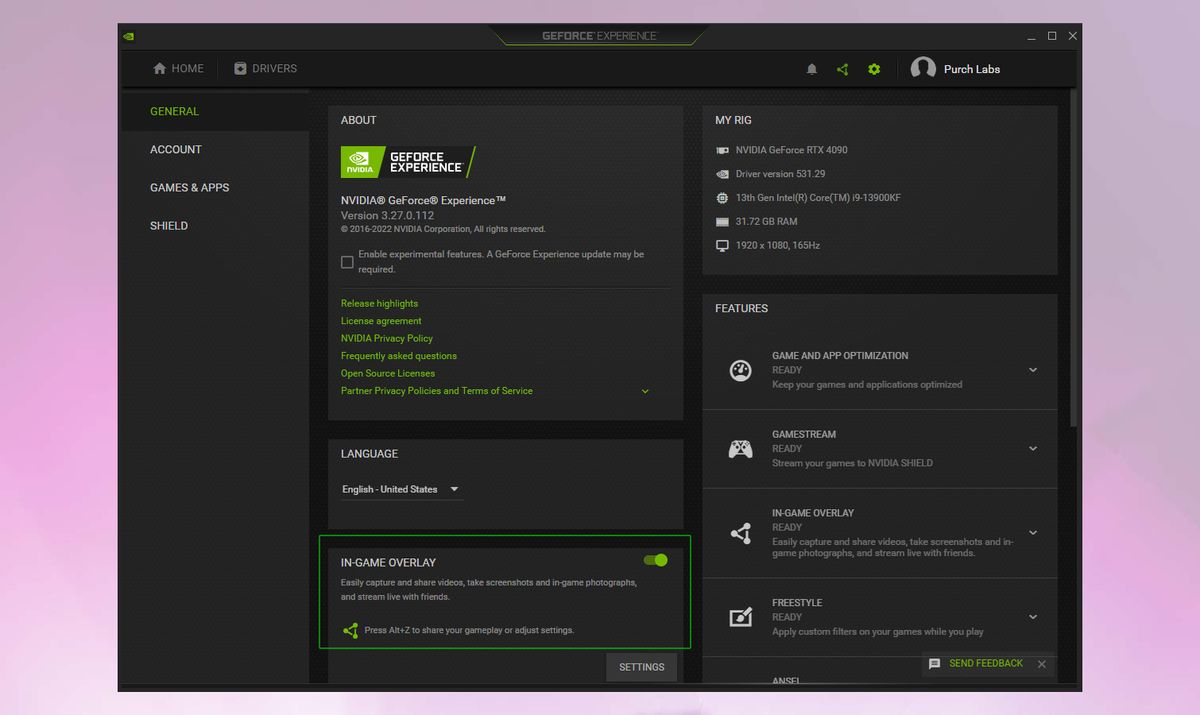Click the graphics card icon beside RTX 4090
Screen dimensions: 1200x715
(722, 150)
